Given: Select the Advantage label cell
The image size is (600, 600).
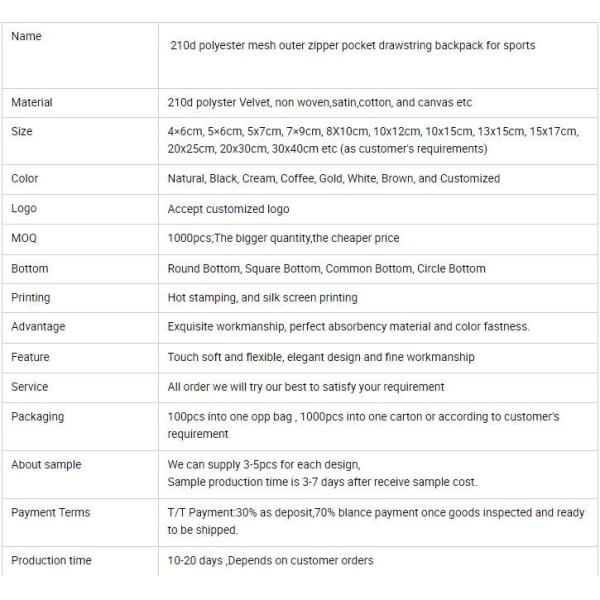Looking at the screenshot, I should [38, 327].
